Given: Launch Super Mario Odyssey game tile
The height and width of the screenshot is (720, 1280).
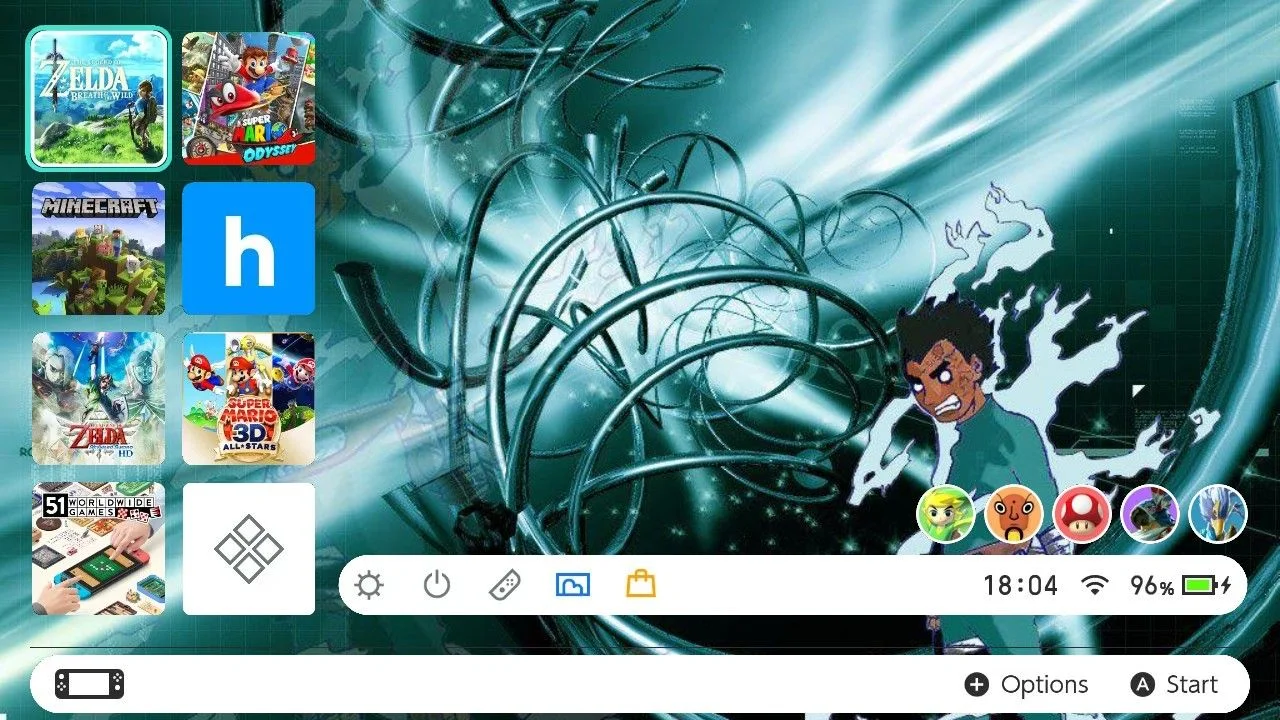Looking at the screenshot, I should pos(249,98).
